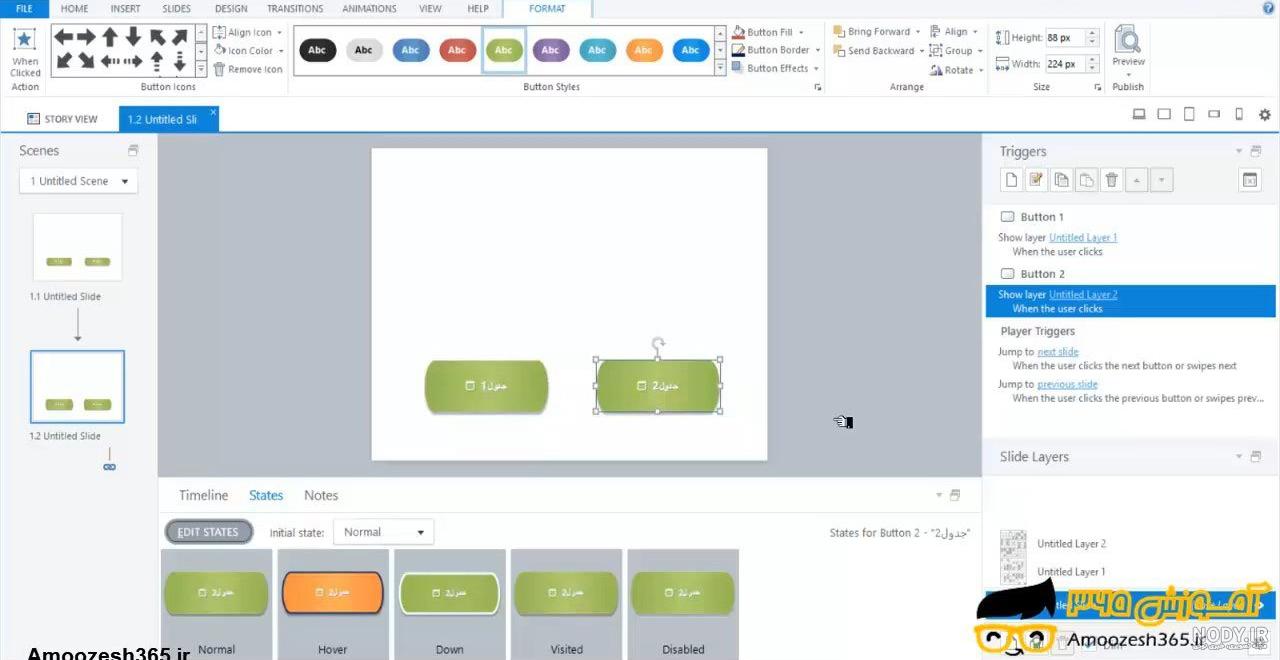Edit the selected trigger

[x=1037, y=180]
